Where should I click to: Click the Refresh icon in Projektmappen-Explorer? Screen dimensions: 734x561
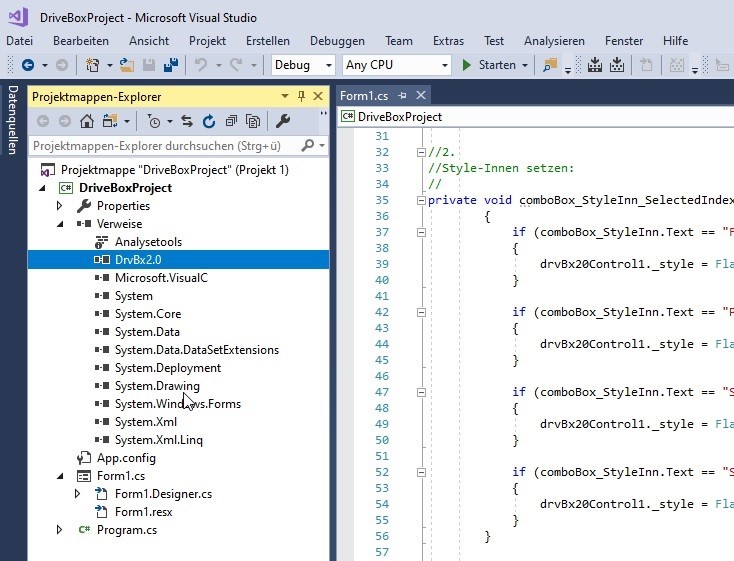pyautogui.click(x=209, y=121)
